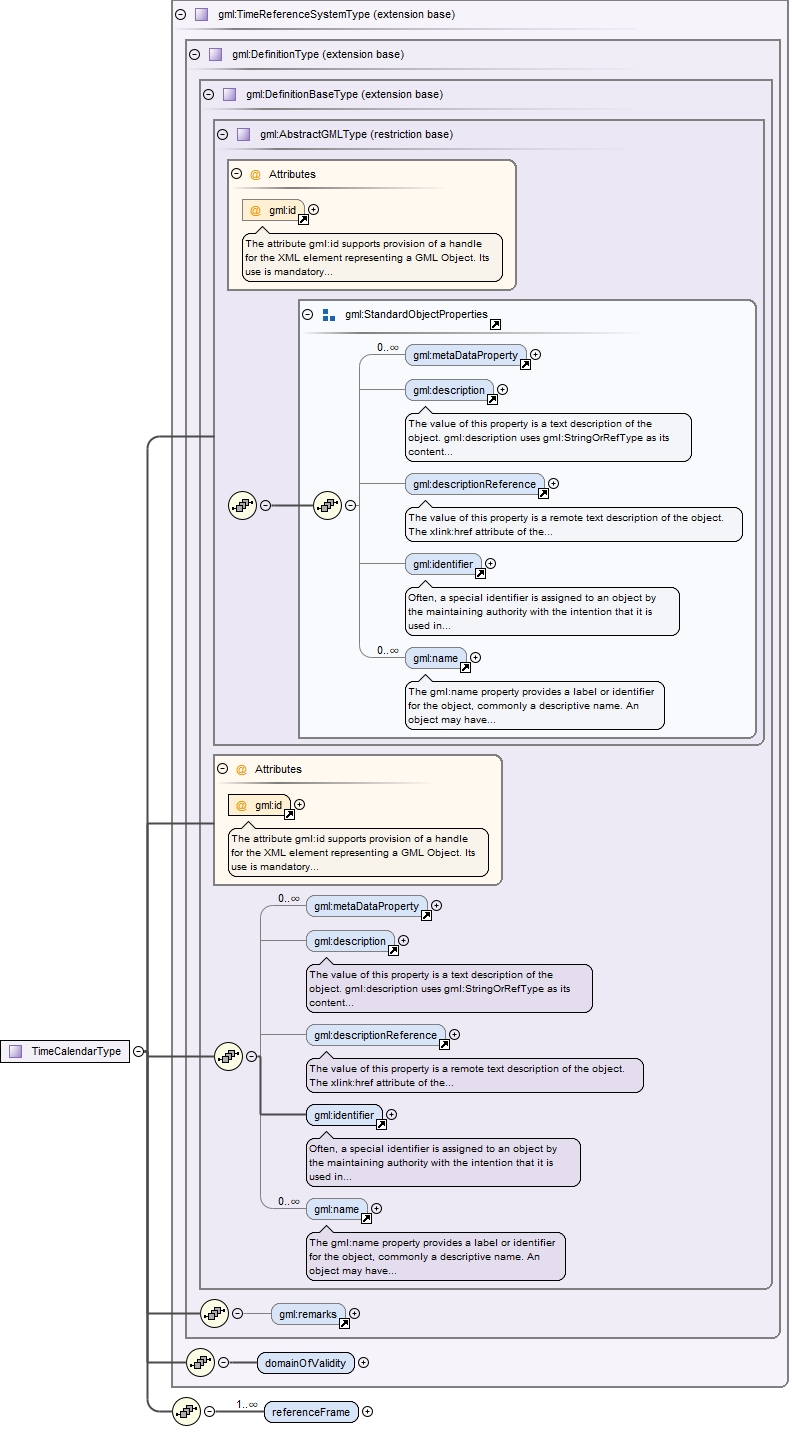The width and height of the screenshot is (790, 1431).
Task: Click the gml:identifier element in lower sequence
Action: click(x=344, y=1115)
